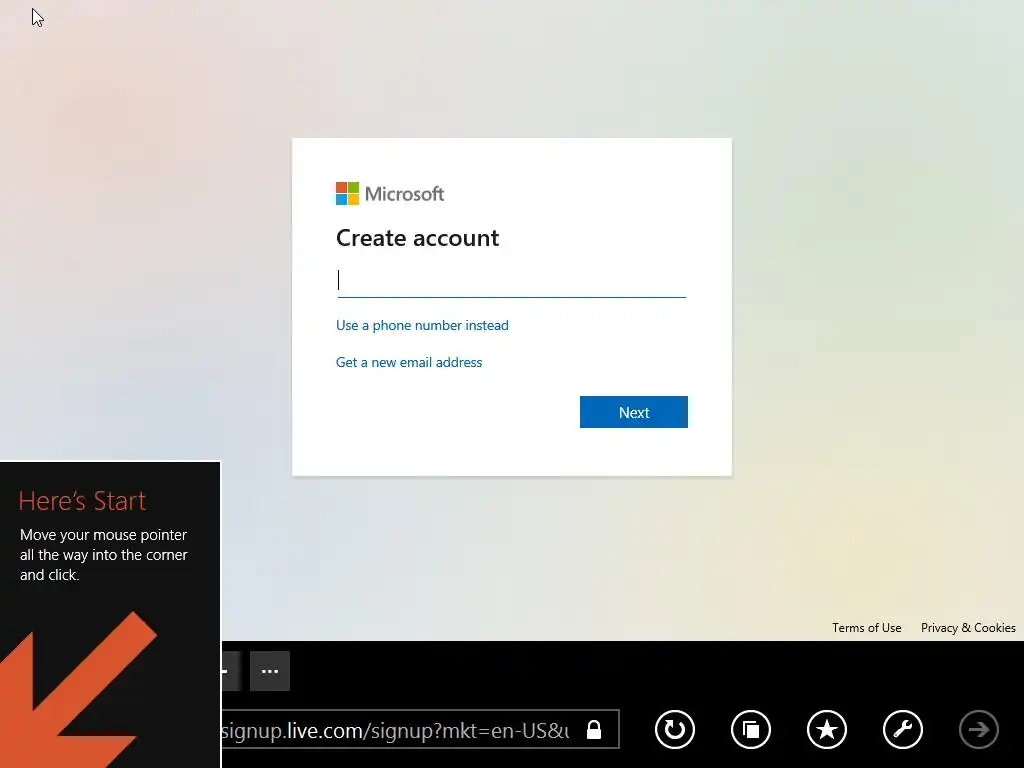
Task: Open the Page tools wrench icon
Action: 903,729
